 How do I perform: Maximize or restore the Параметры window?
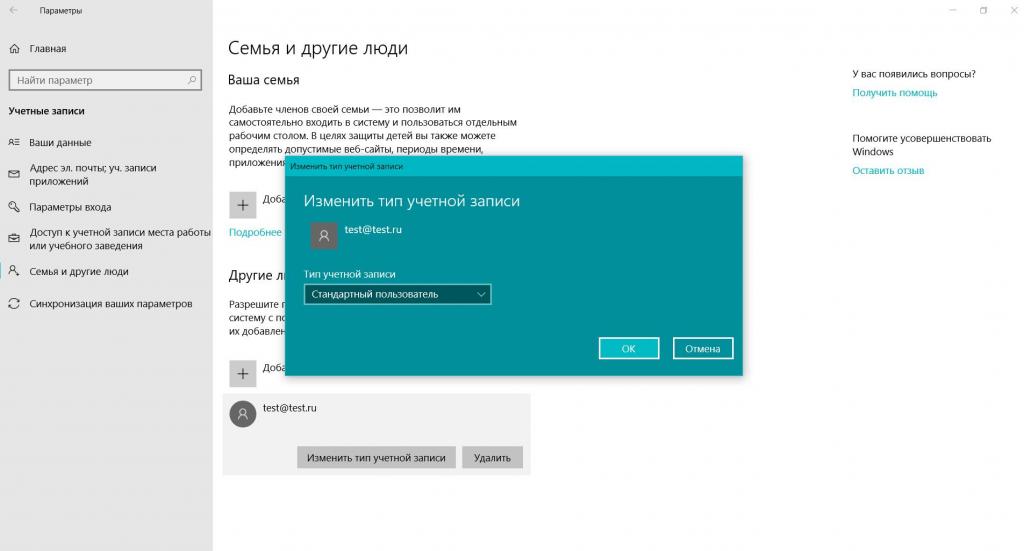[984, 10]
